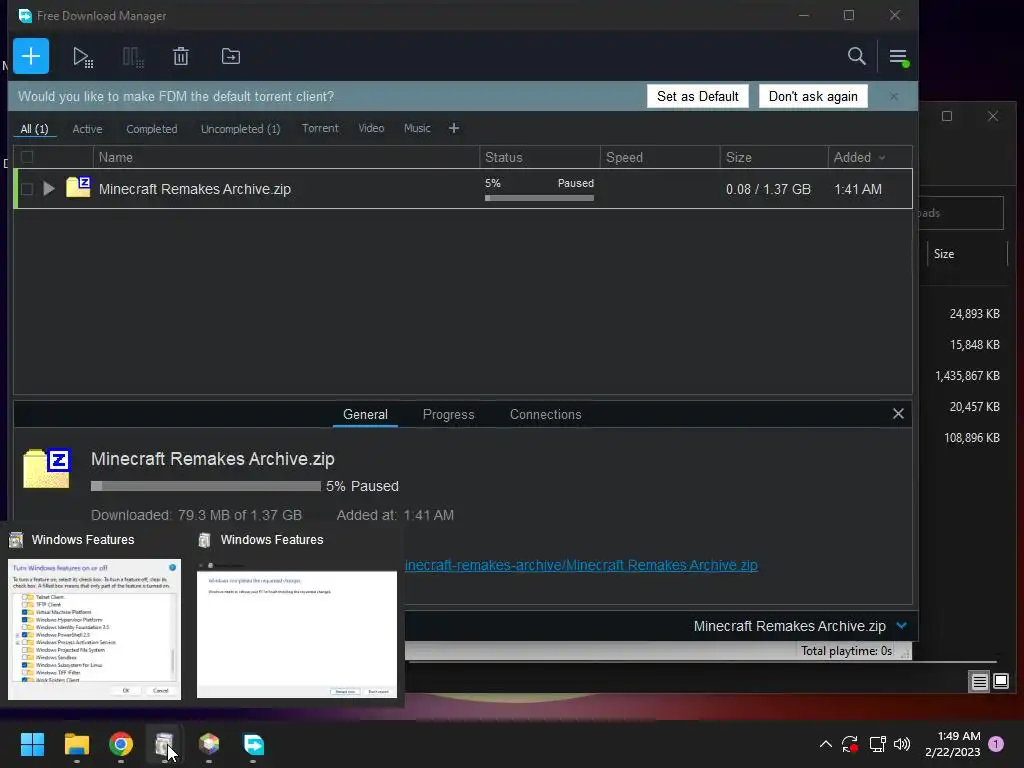Screen dimensions: 1024x768
Task: Add a new filter tag with plus
Action: [454, 128]
